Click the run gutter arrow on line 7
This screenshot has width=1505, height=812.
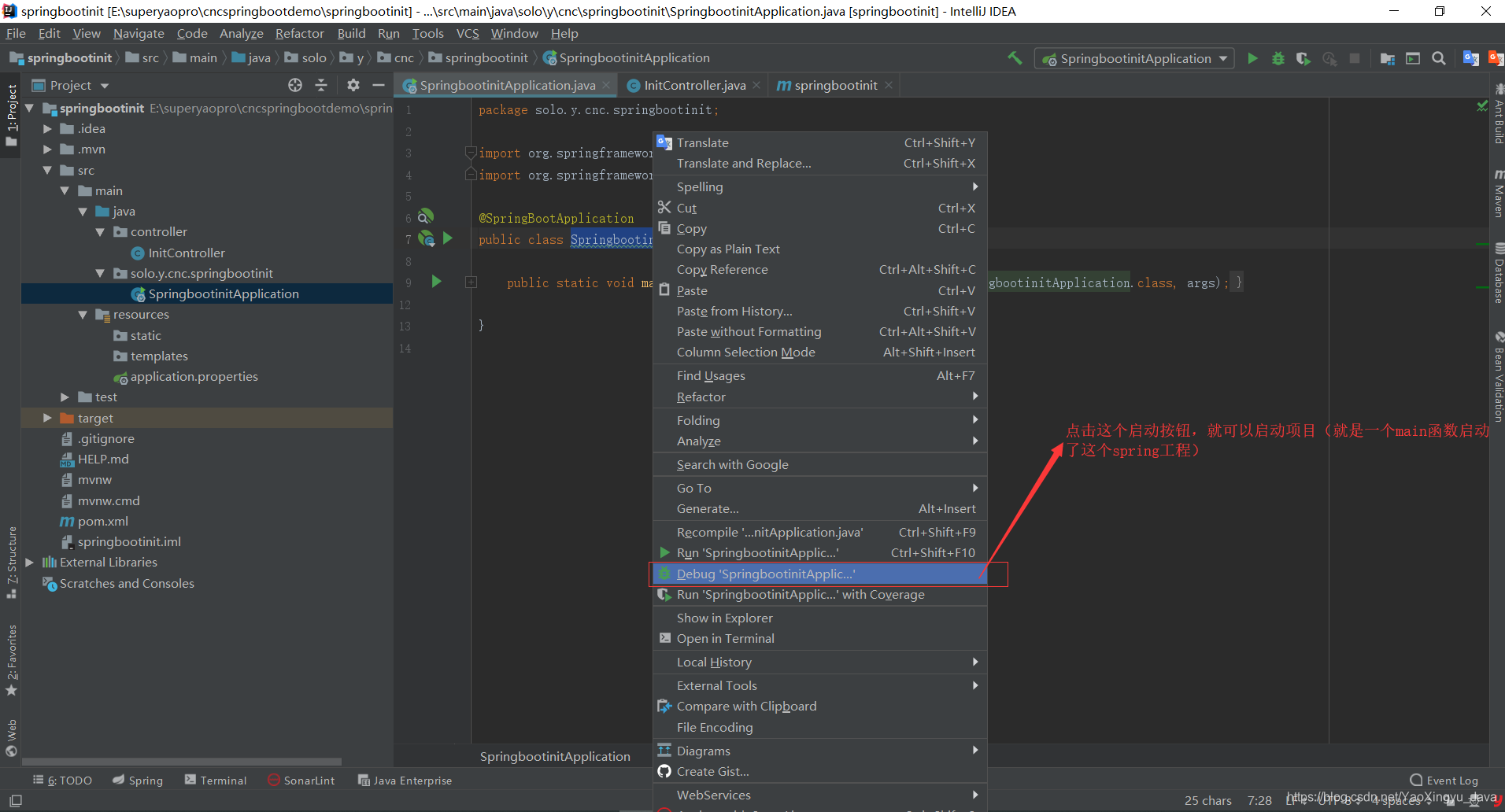[448, 238]
